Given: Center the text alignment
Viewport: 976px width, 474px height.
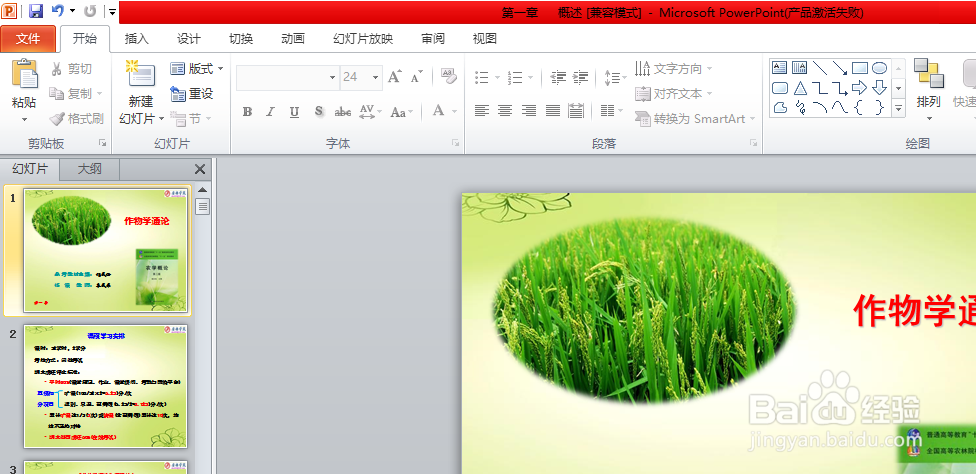Looking at the screenshot, I should [505, 111].
